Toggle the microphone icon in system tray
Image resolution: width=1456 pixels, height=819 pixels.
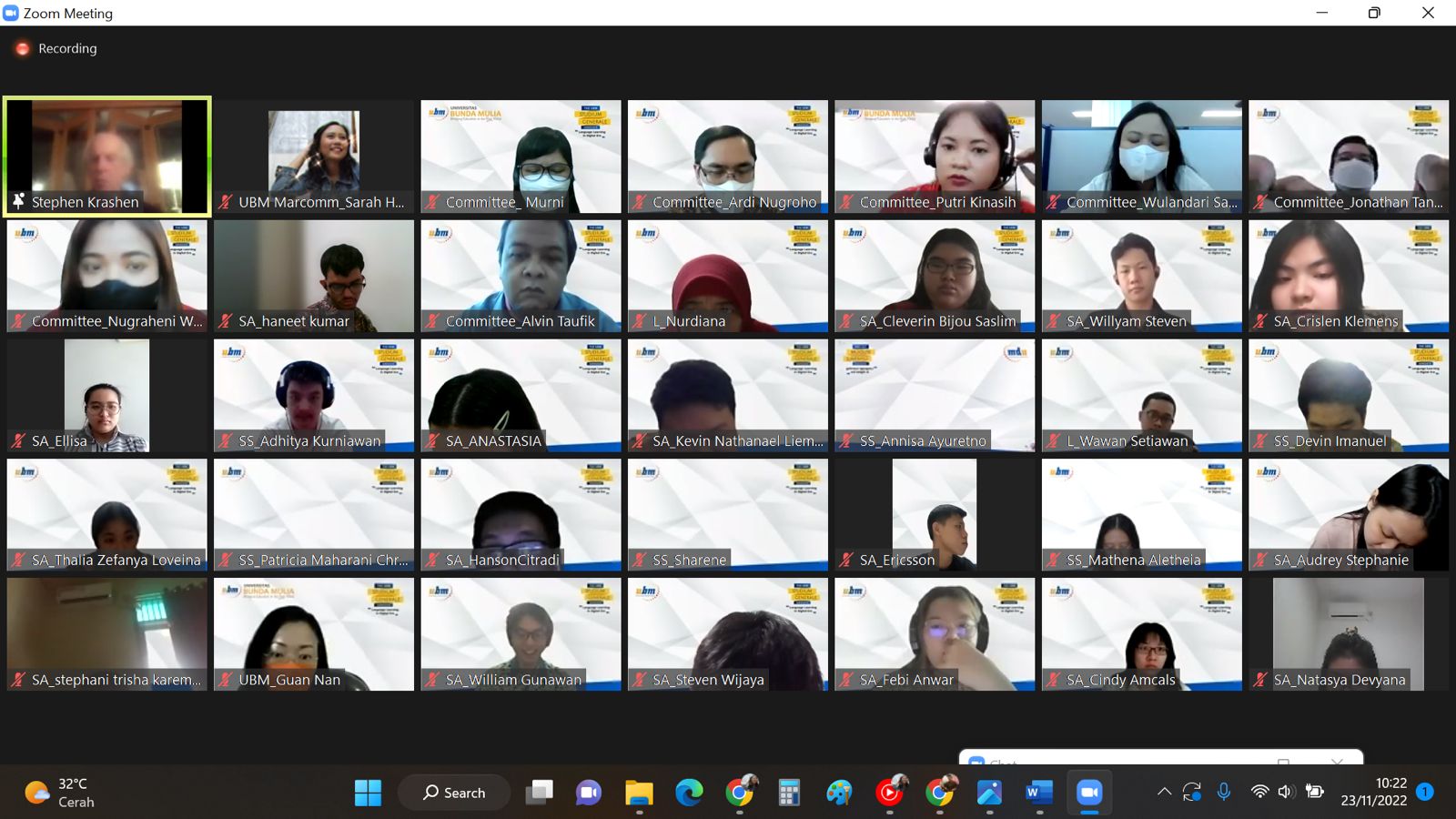1224,792
